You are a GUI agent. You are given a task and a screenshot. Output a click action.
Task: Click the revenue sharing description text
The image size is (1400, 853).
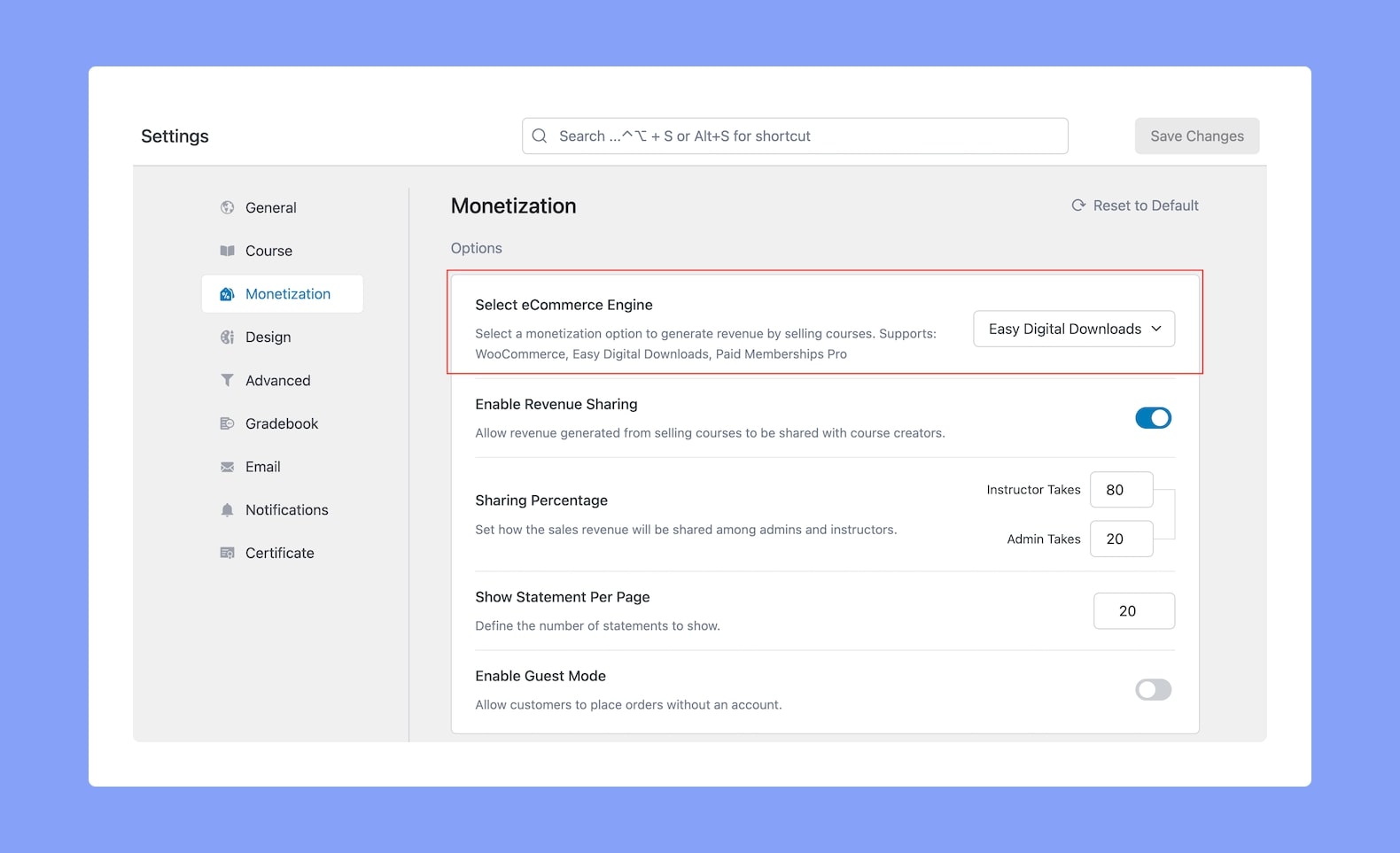710,433
